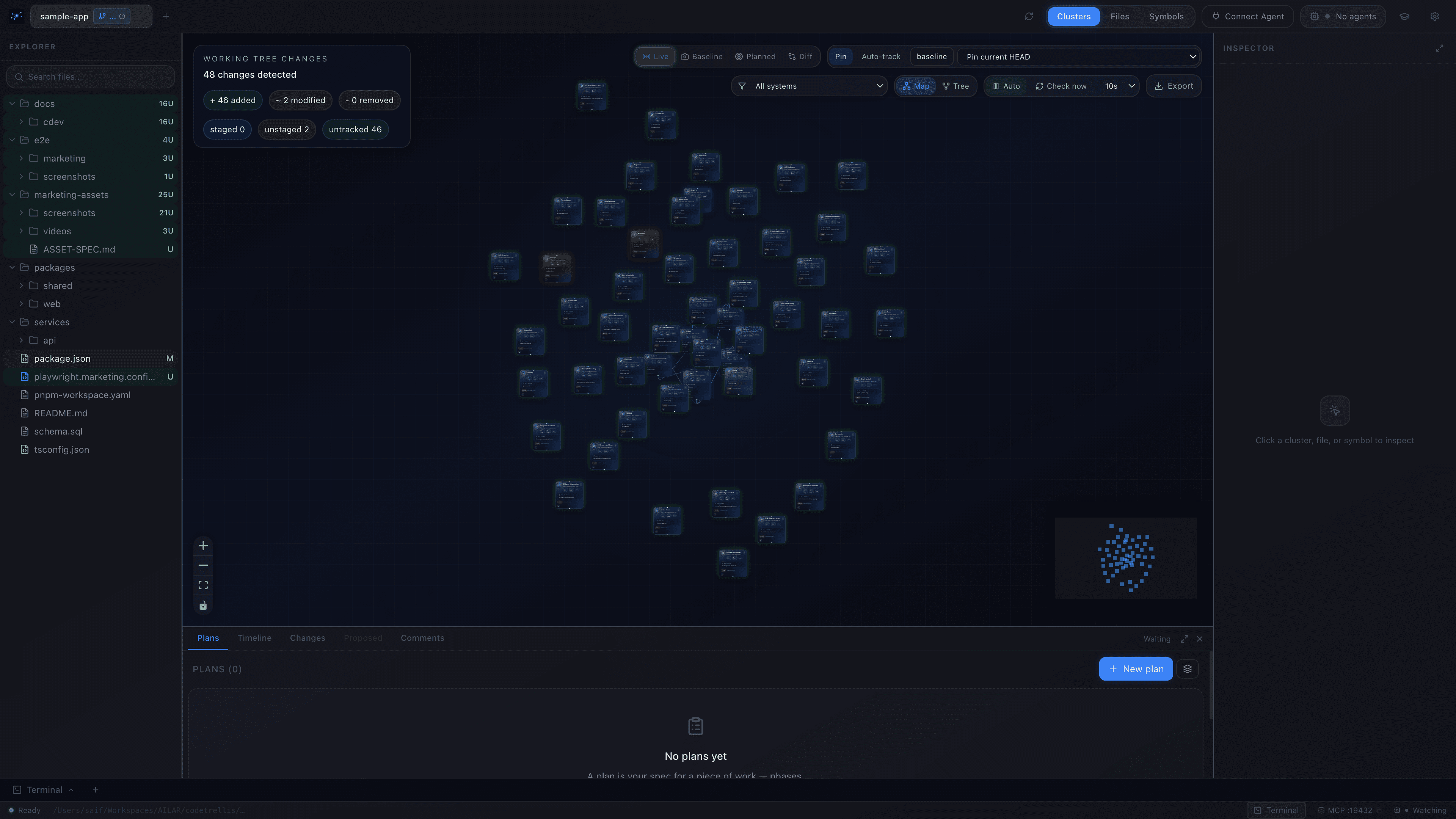The height and width of the screenshot is (819, 1456).
Task: Click the bottom panel vertical scrollbar
Action: pyautogui.click(x=1211, y=685)
